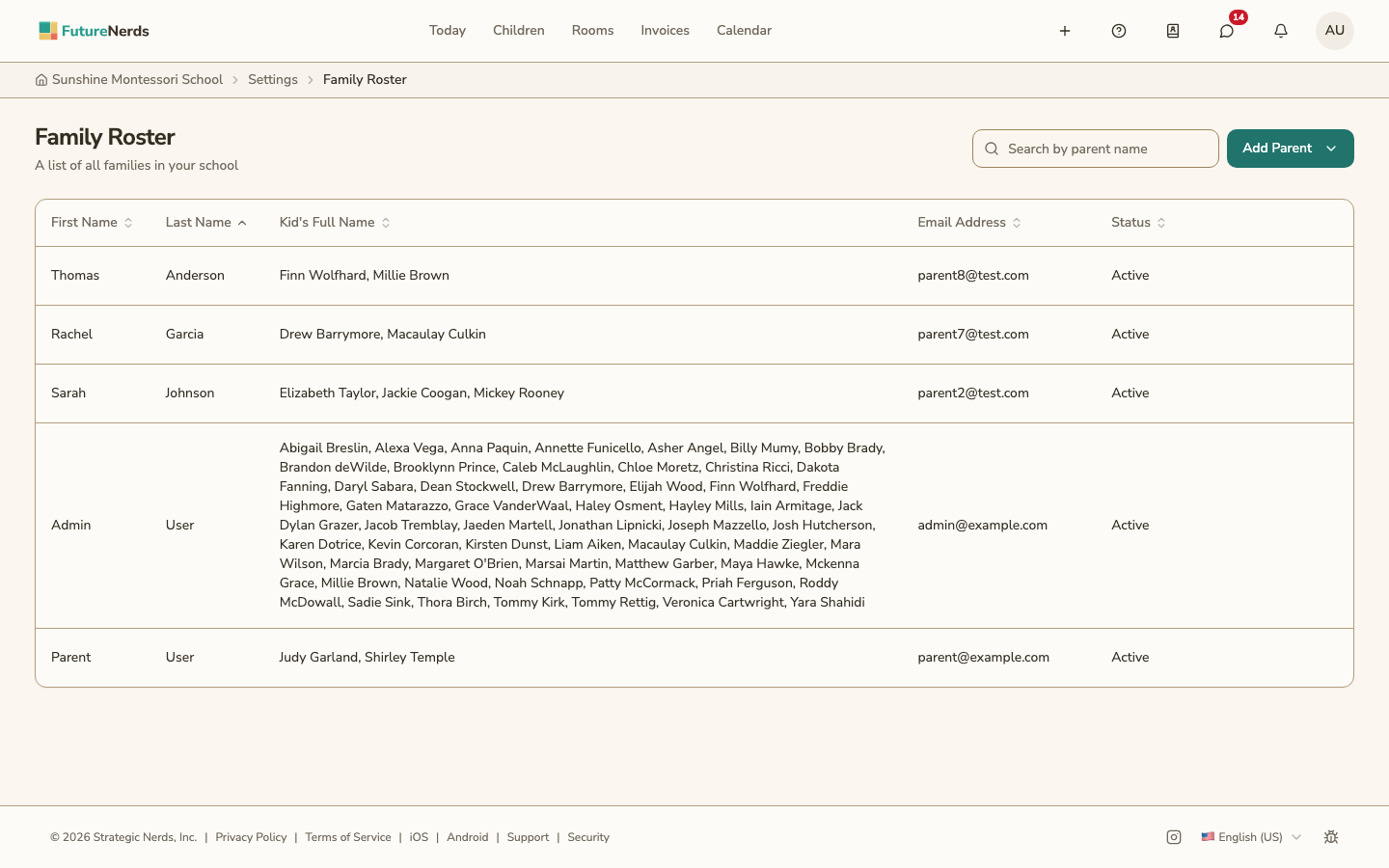Open the Support footer link

528,837
